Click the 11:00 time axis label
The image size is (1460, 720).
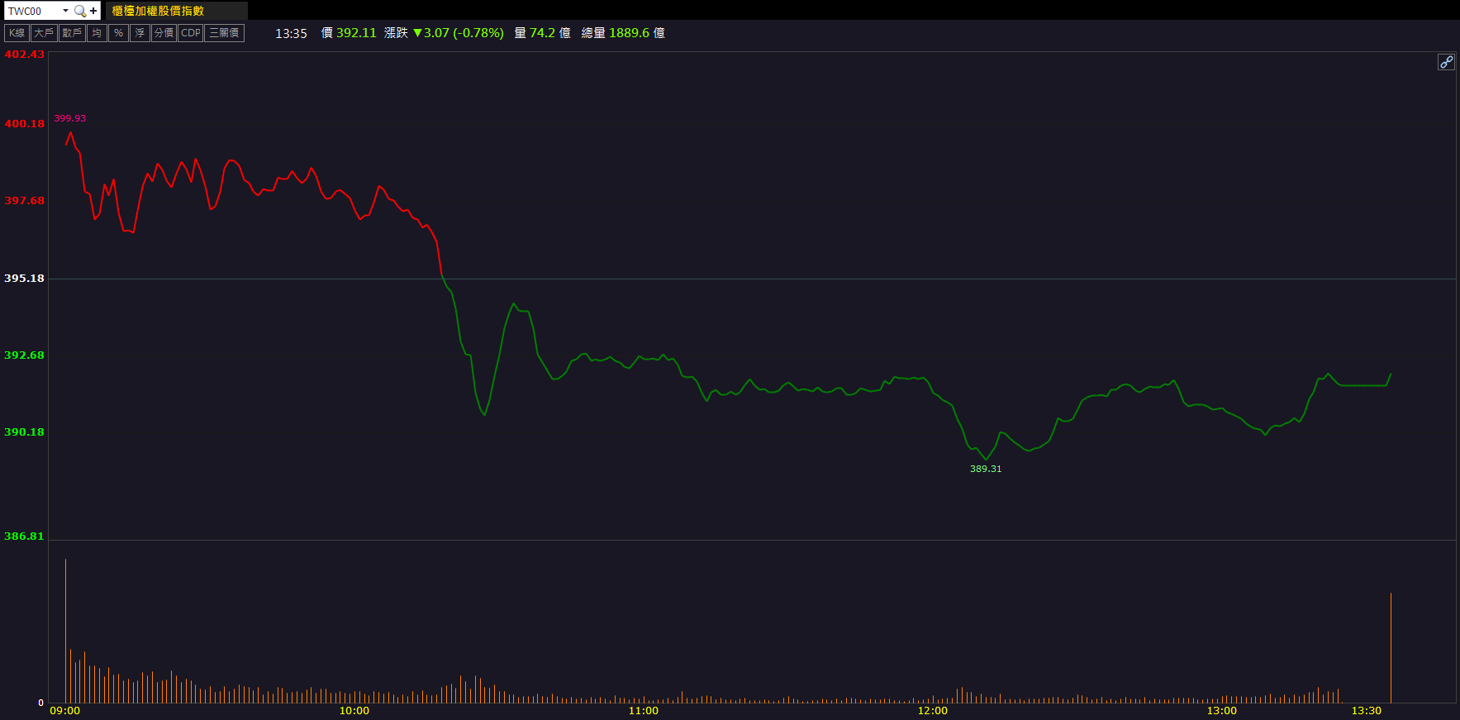[643, 711]
